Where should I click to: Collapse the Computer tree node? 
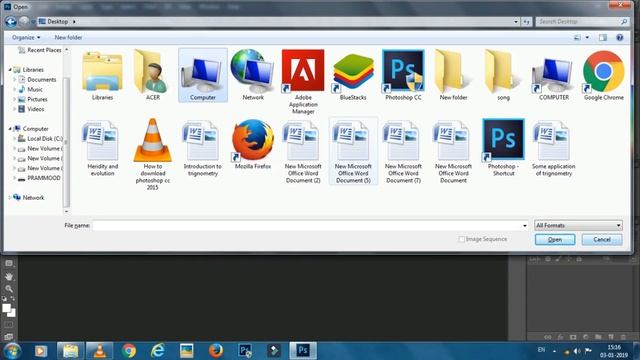(10, 129)
